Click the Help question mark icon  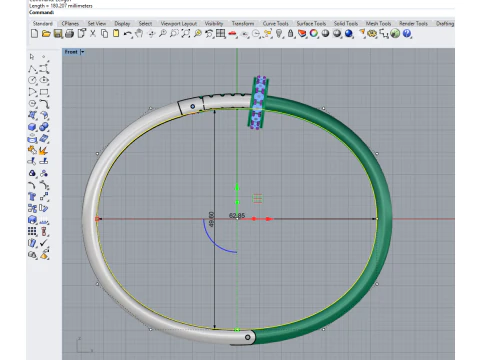click(406, 33)
